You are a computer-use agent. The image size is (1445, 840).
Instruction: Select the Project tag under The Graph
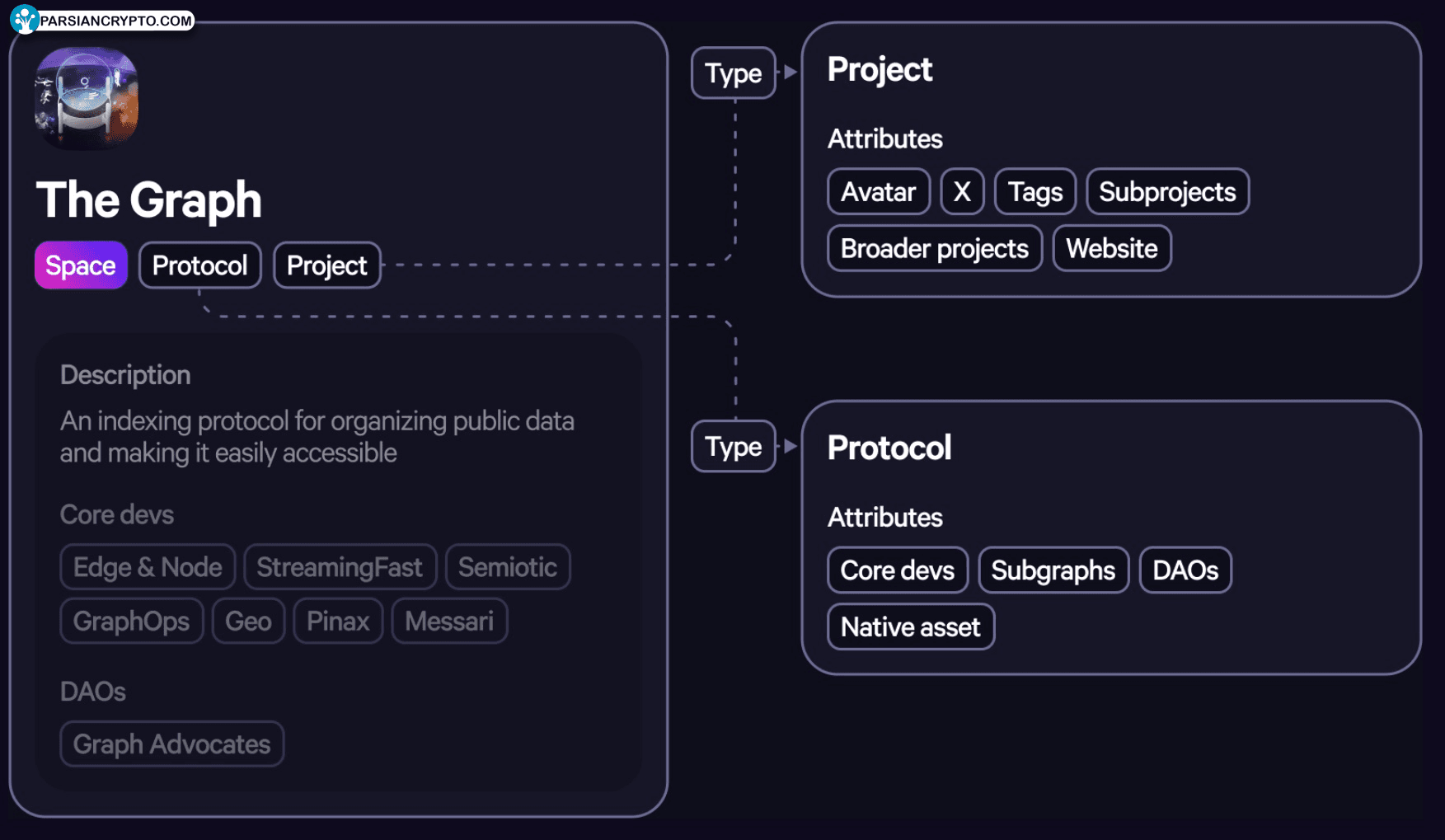(x=326, y=265)
